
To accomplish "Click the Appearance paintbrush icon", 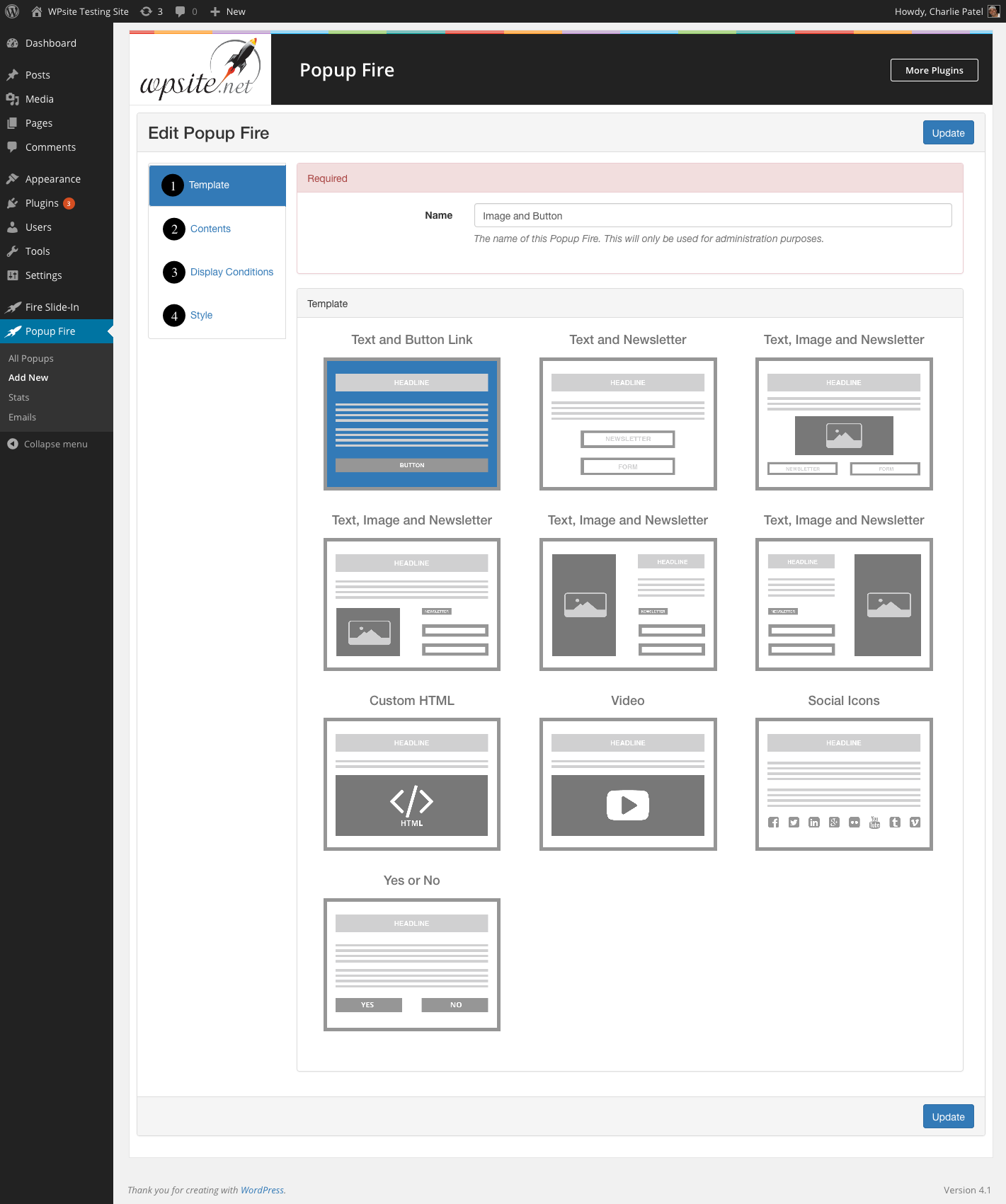I will point(12,179).
